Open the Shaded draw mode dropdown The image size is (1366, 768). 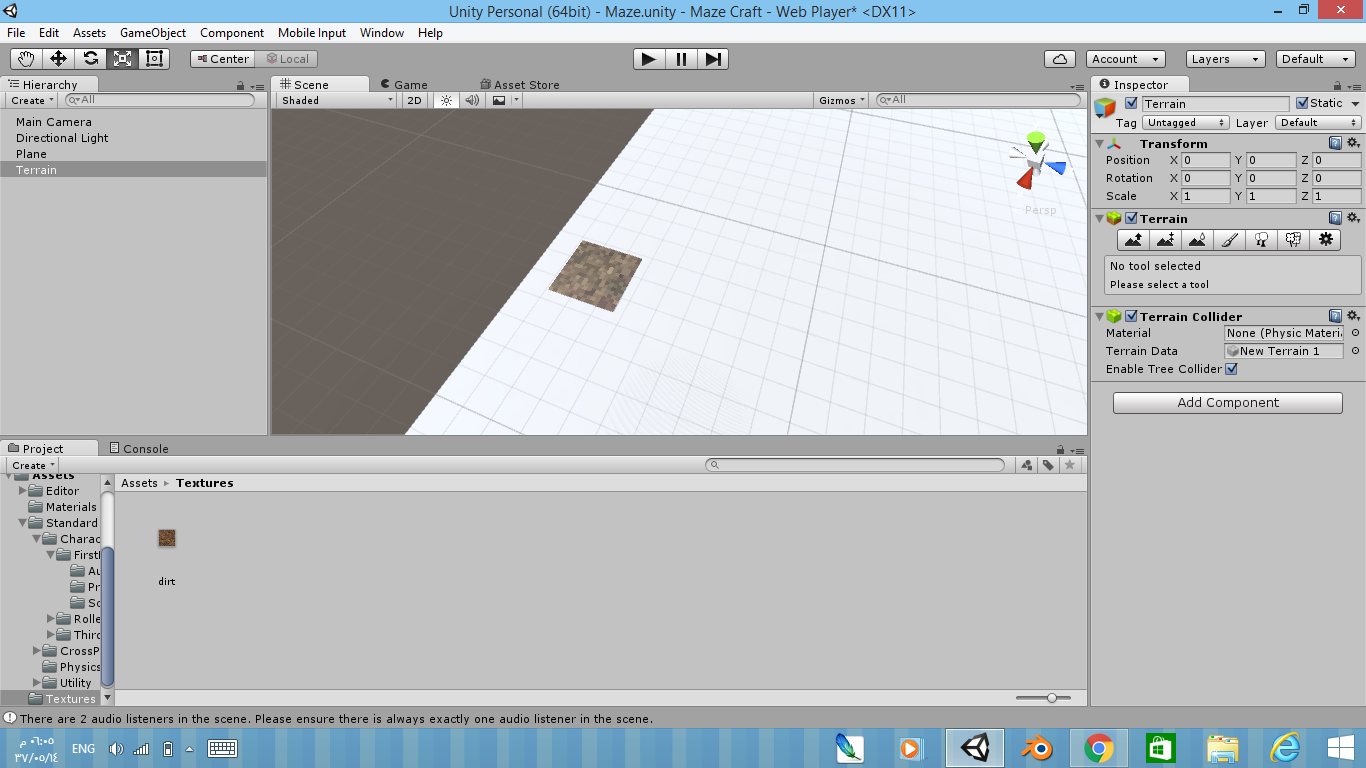click(x=335, y=100)
